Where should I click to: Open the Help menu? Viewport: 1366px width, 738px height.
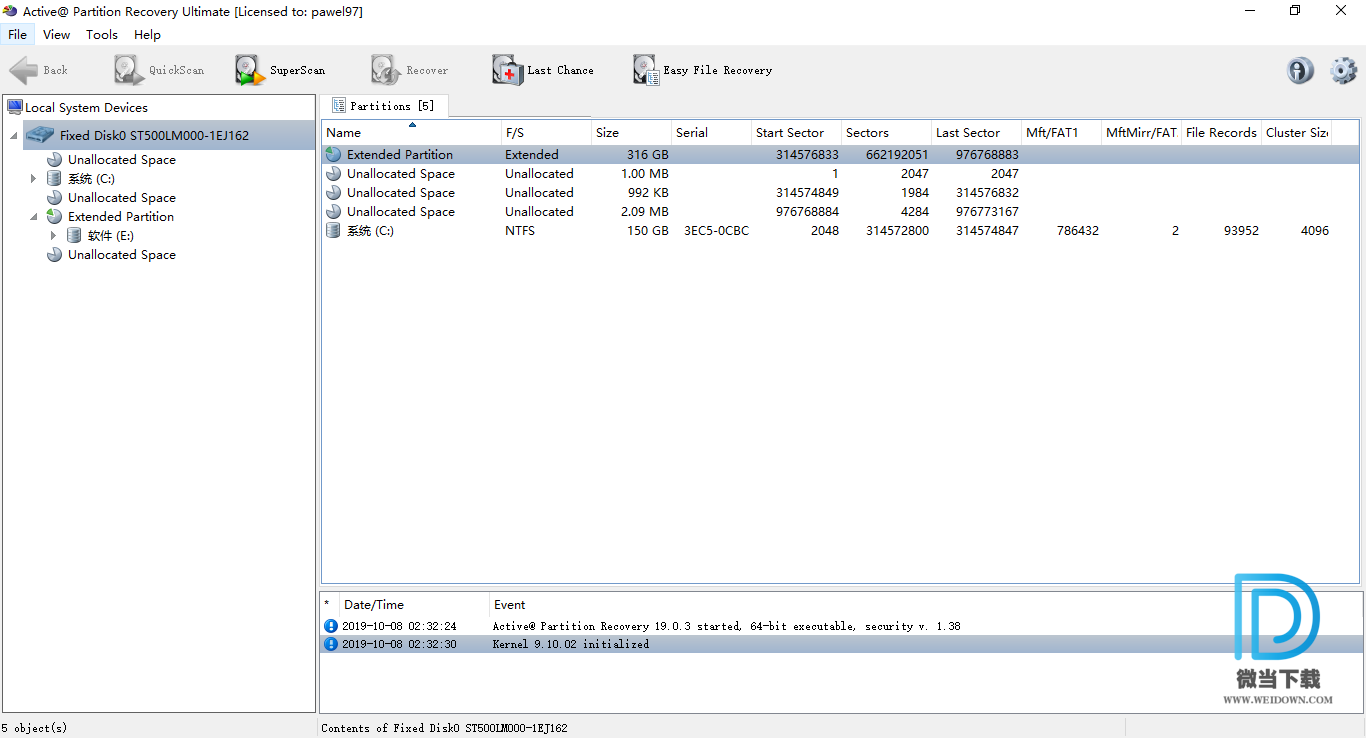pos(147,34)
